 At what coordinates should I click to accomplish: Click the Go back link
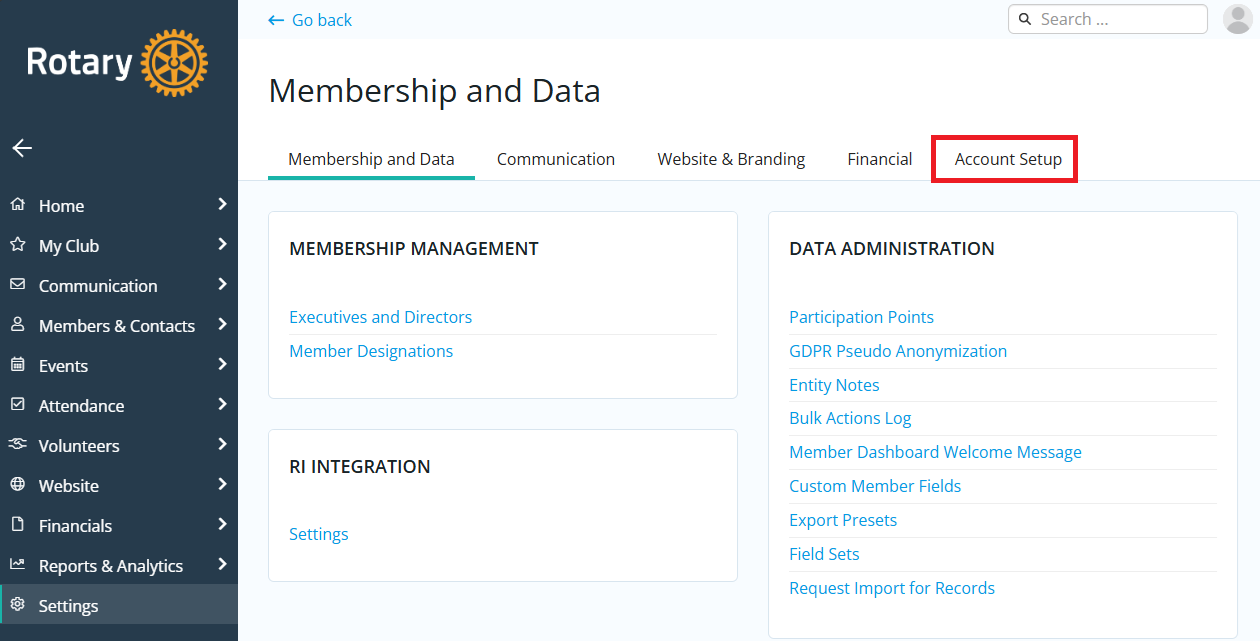tap(311, 20)
